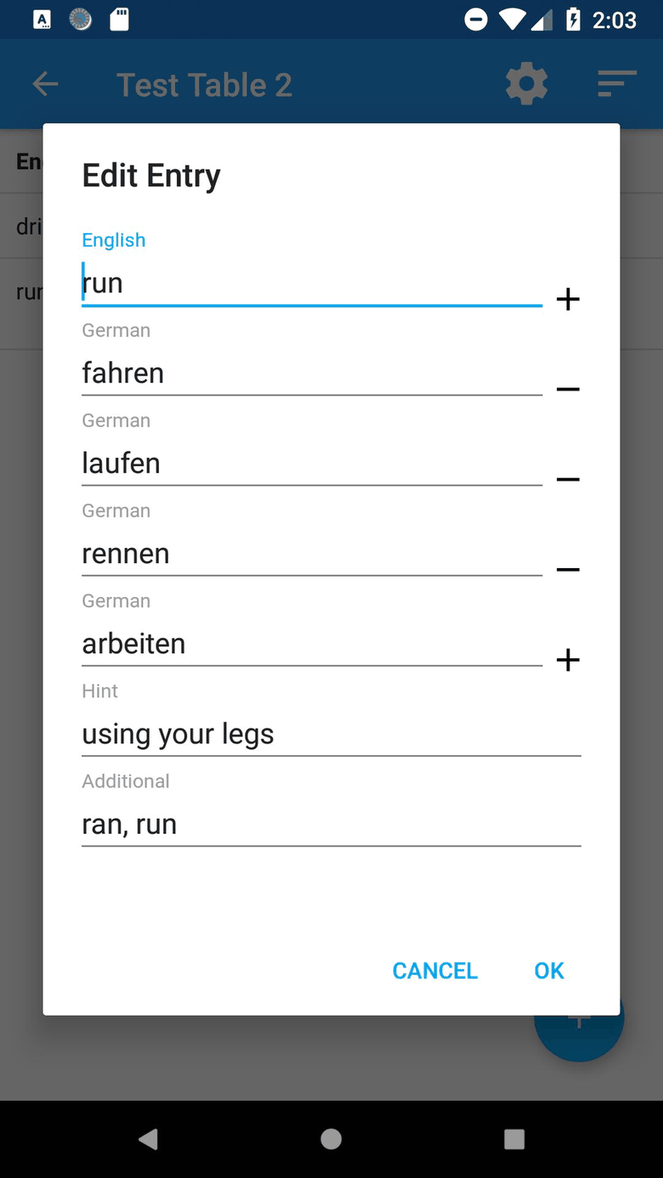Open the table settings gear
This screenshot has width=663, height=1178.
[526, 84]
